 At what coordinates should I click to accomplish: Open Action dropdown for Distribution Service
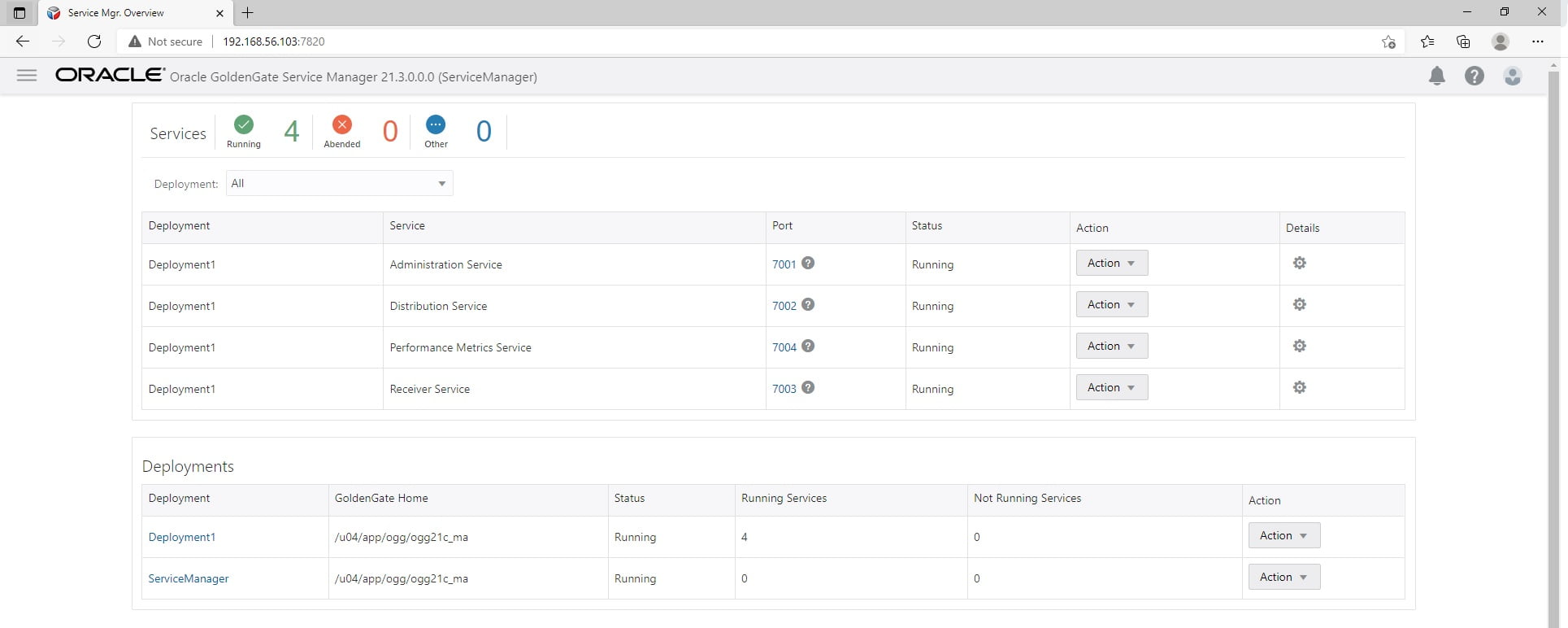(x=1112, y=304)
